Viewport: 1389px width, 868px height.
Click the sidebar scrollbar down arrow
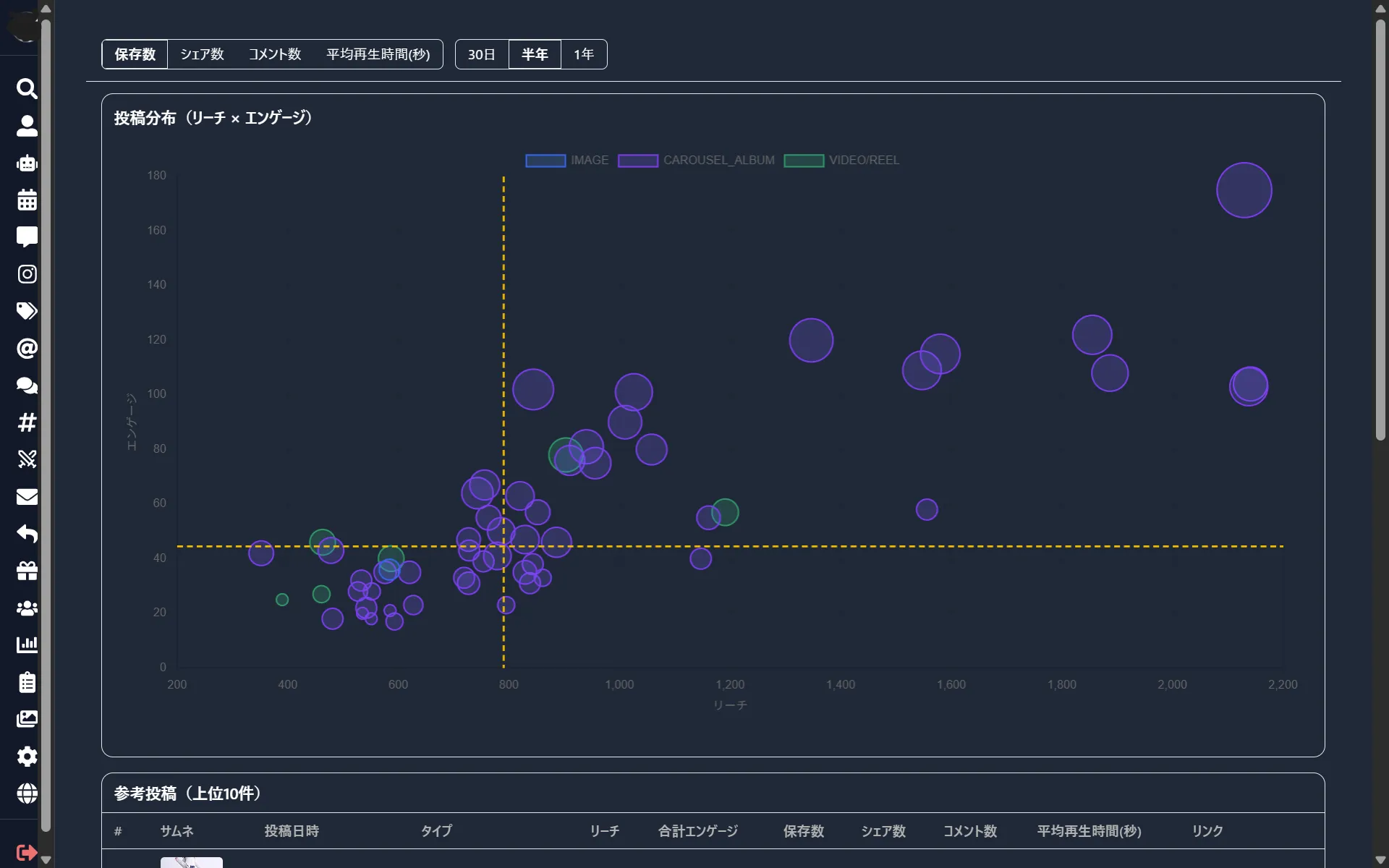(x=46, y=860)
